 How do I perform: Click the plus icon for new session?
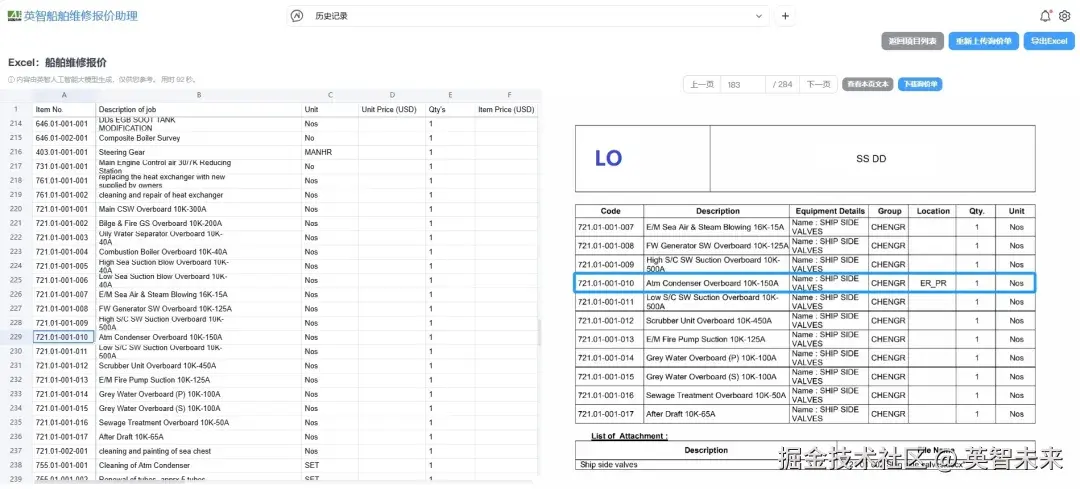(785, 16)
